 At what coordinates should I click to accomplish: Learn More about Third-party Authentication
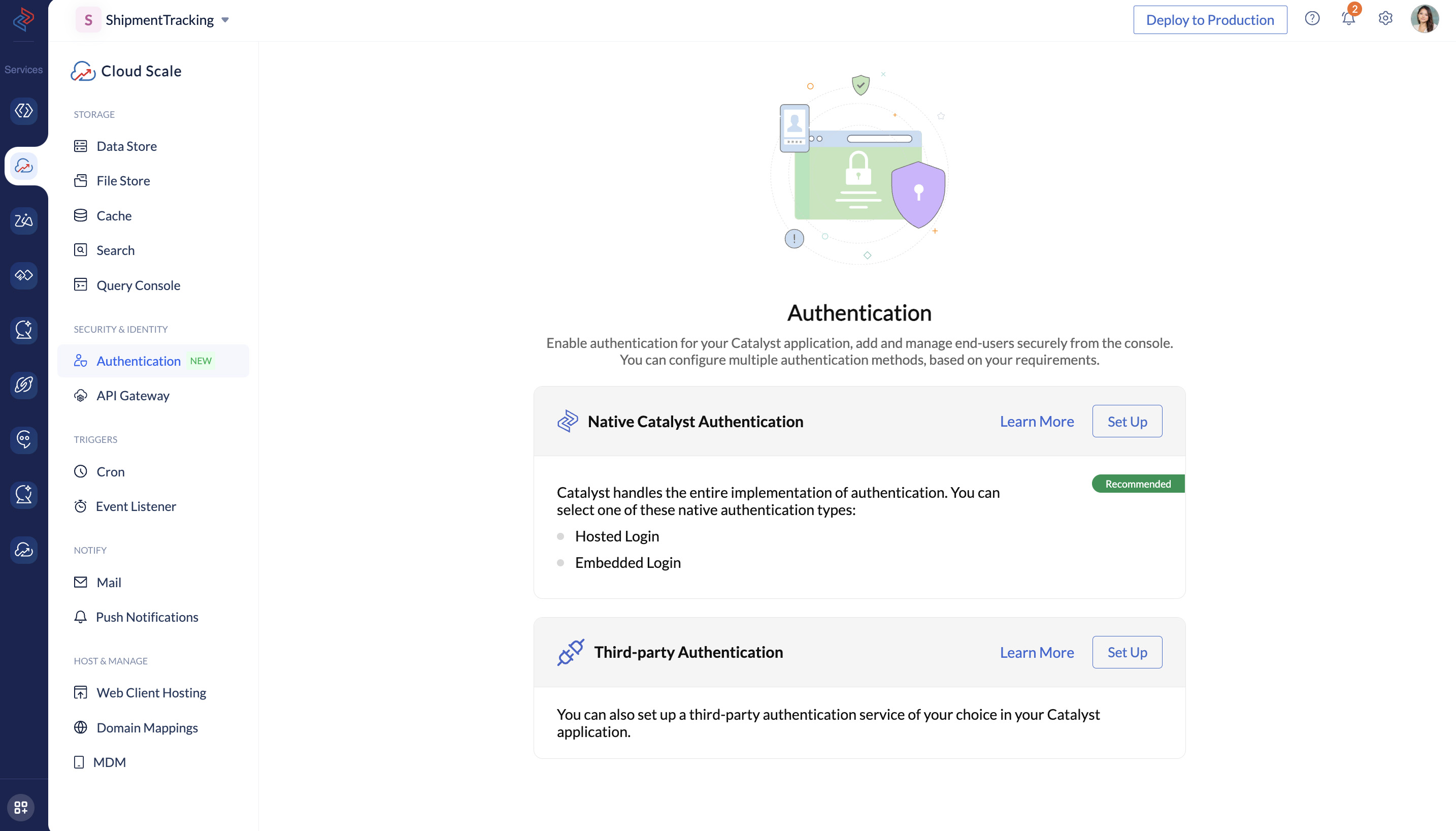pyautogui.click(x=1036, y=652)
